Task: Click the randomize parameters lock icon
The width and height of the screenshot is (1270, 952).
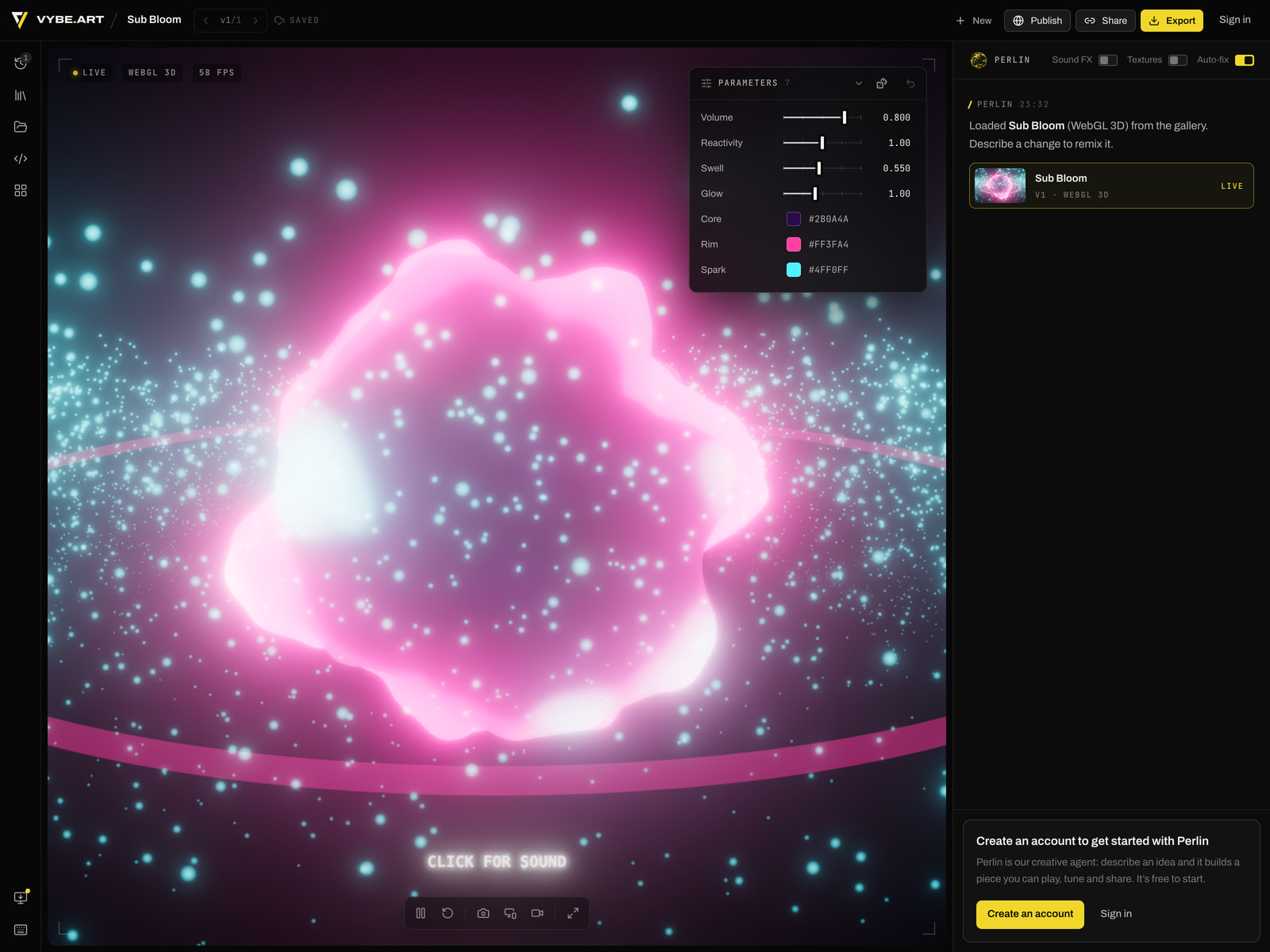Action: click(x=882, y=83)
